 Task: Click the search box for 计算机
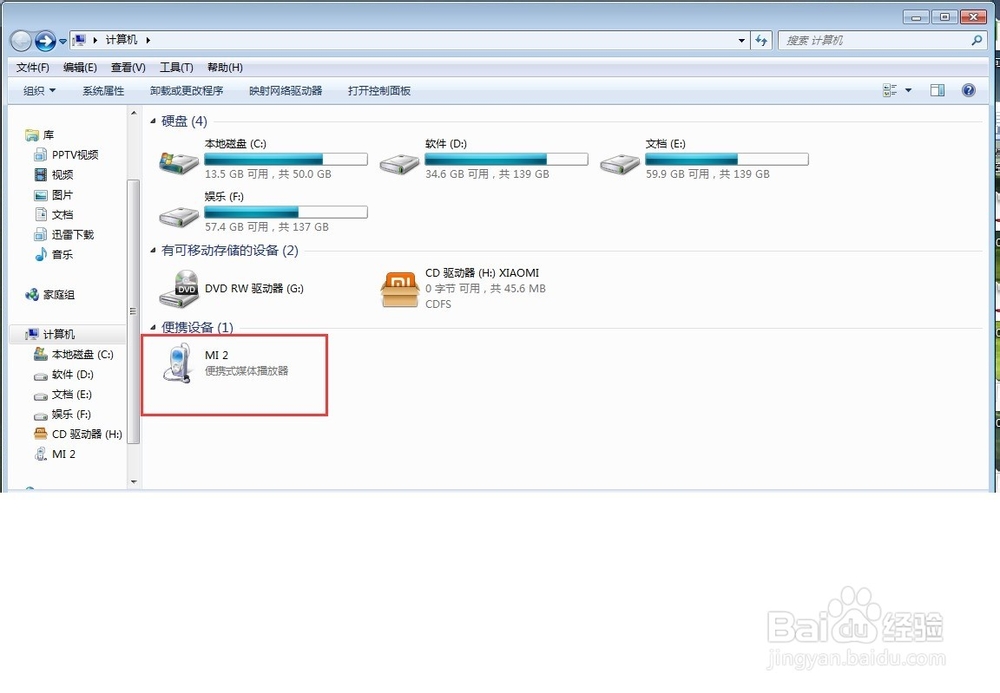[x=874, y=40]
